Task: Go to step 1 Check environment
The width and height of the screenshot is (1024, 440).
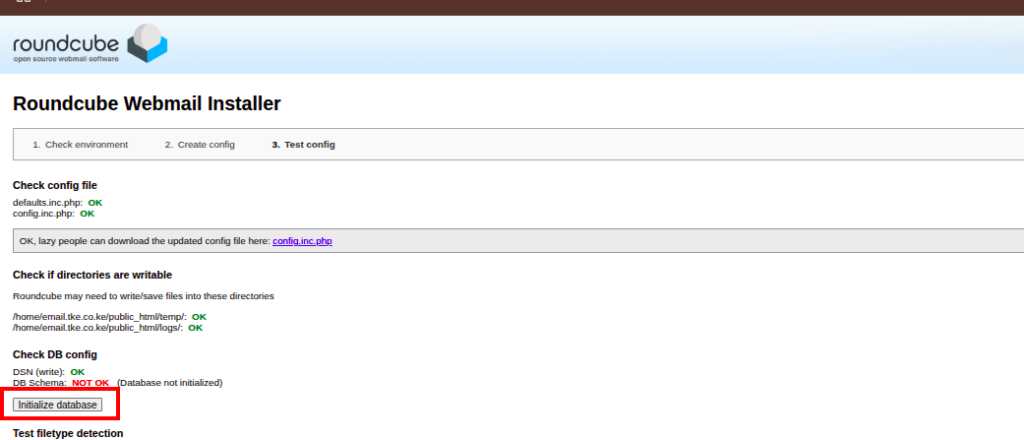Action: [80, 144]
